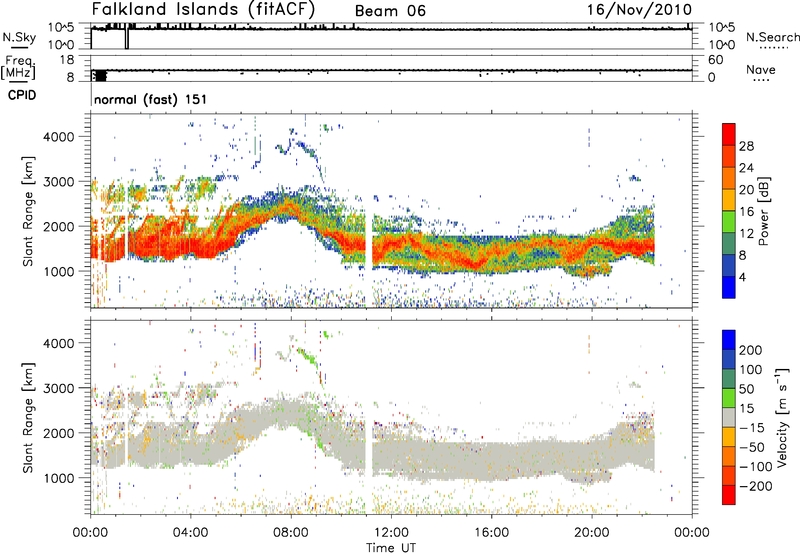Click the '-200' velocity scale value
Viewport: 800px width, 554px height.
coord(756,486)
